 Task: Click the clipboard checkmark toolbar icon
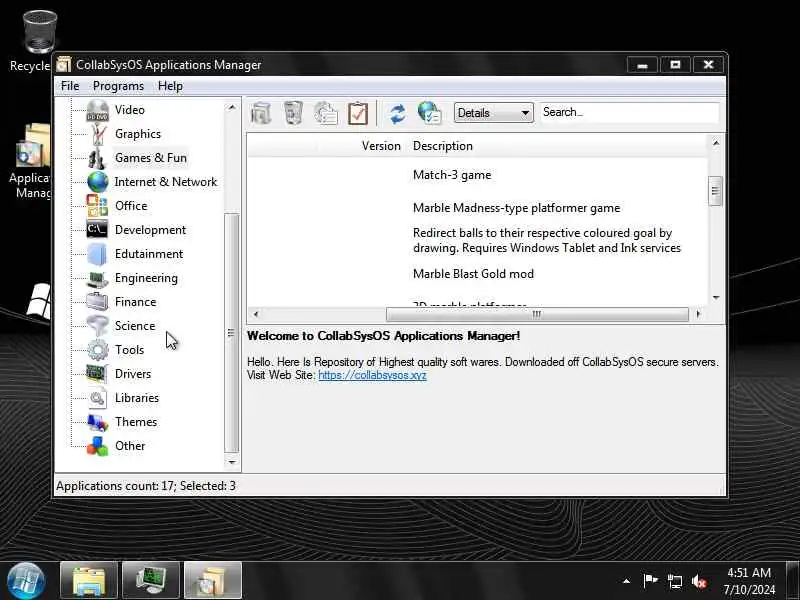(358, 113)
